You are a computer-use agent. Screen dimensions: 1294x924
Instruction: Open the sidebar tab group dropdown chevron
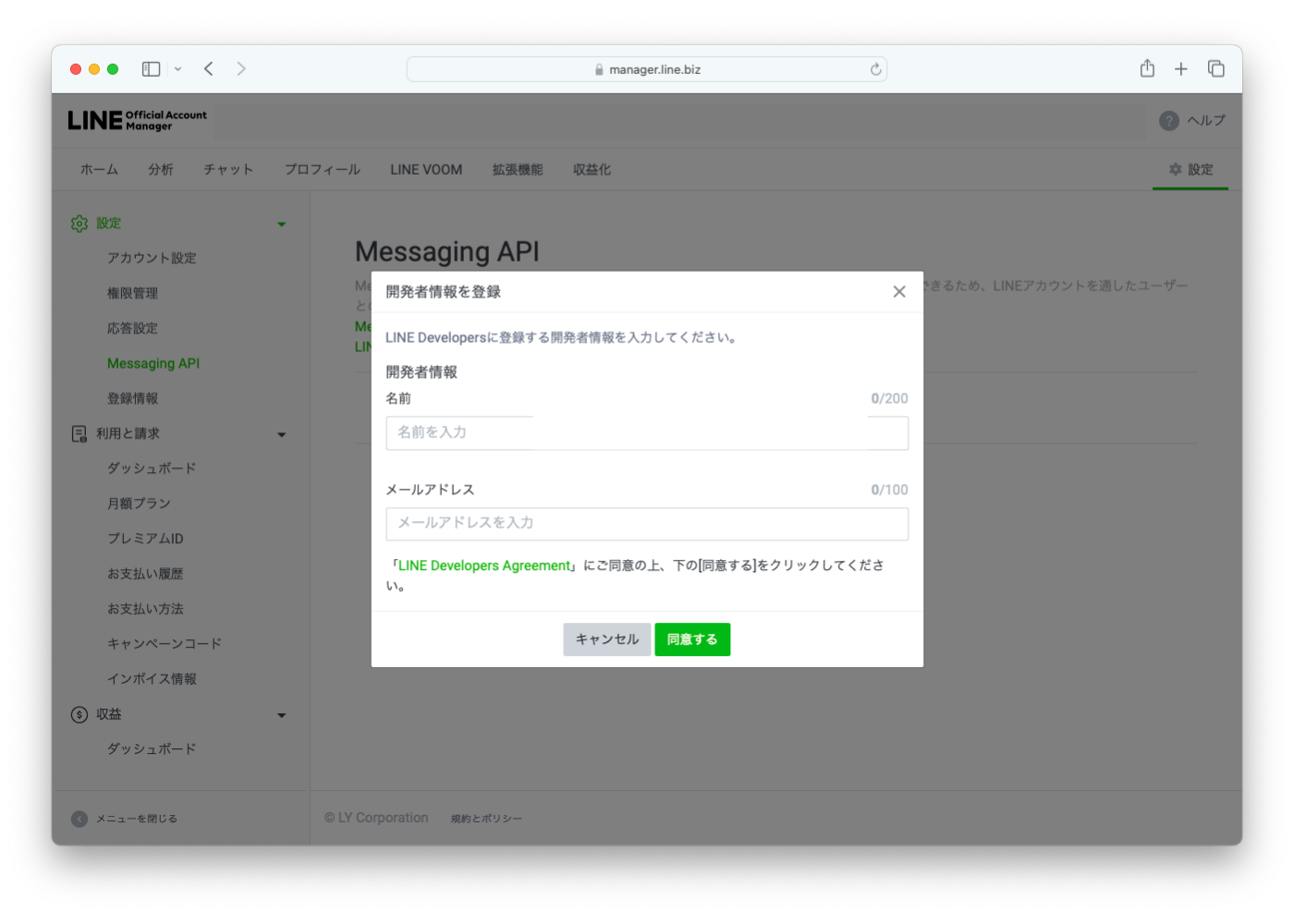point(177,69)
